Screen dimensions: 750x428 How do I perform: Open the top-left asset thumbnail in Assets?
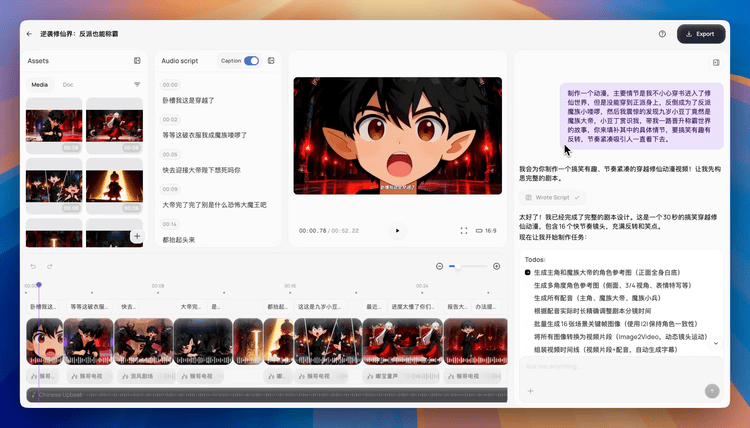[x=54, y=126]
